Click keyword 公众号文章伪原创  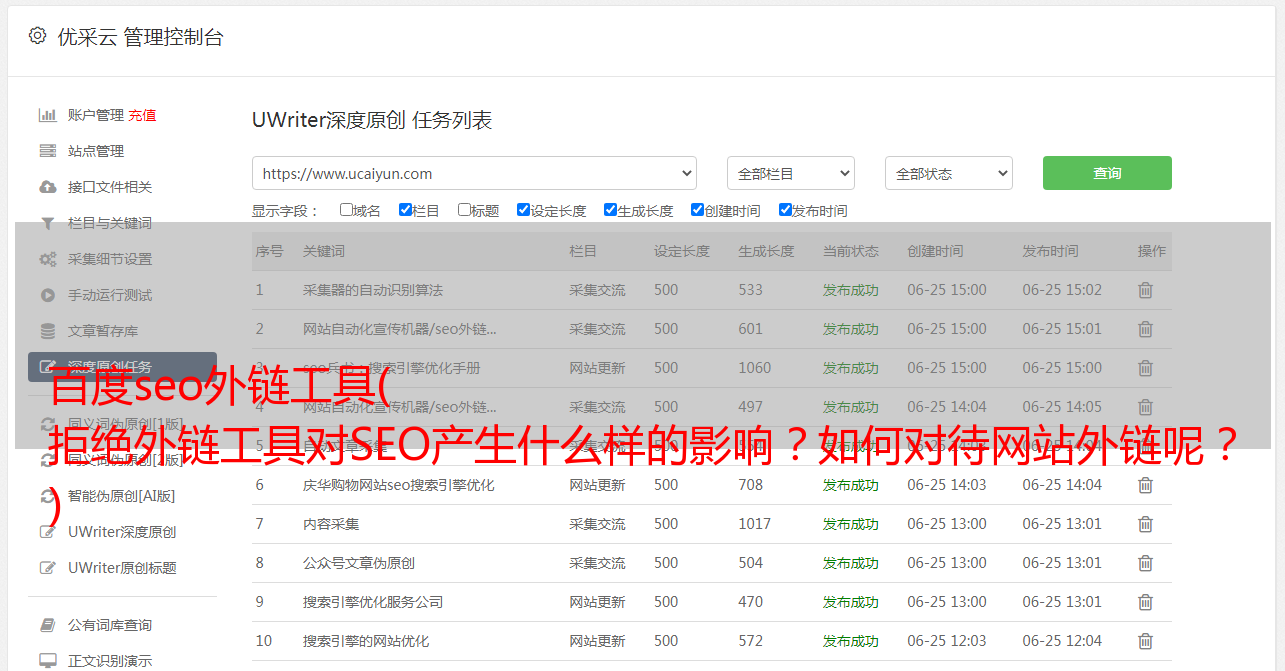click(x=359, y=563)
